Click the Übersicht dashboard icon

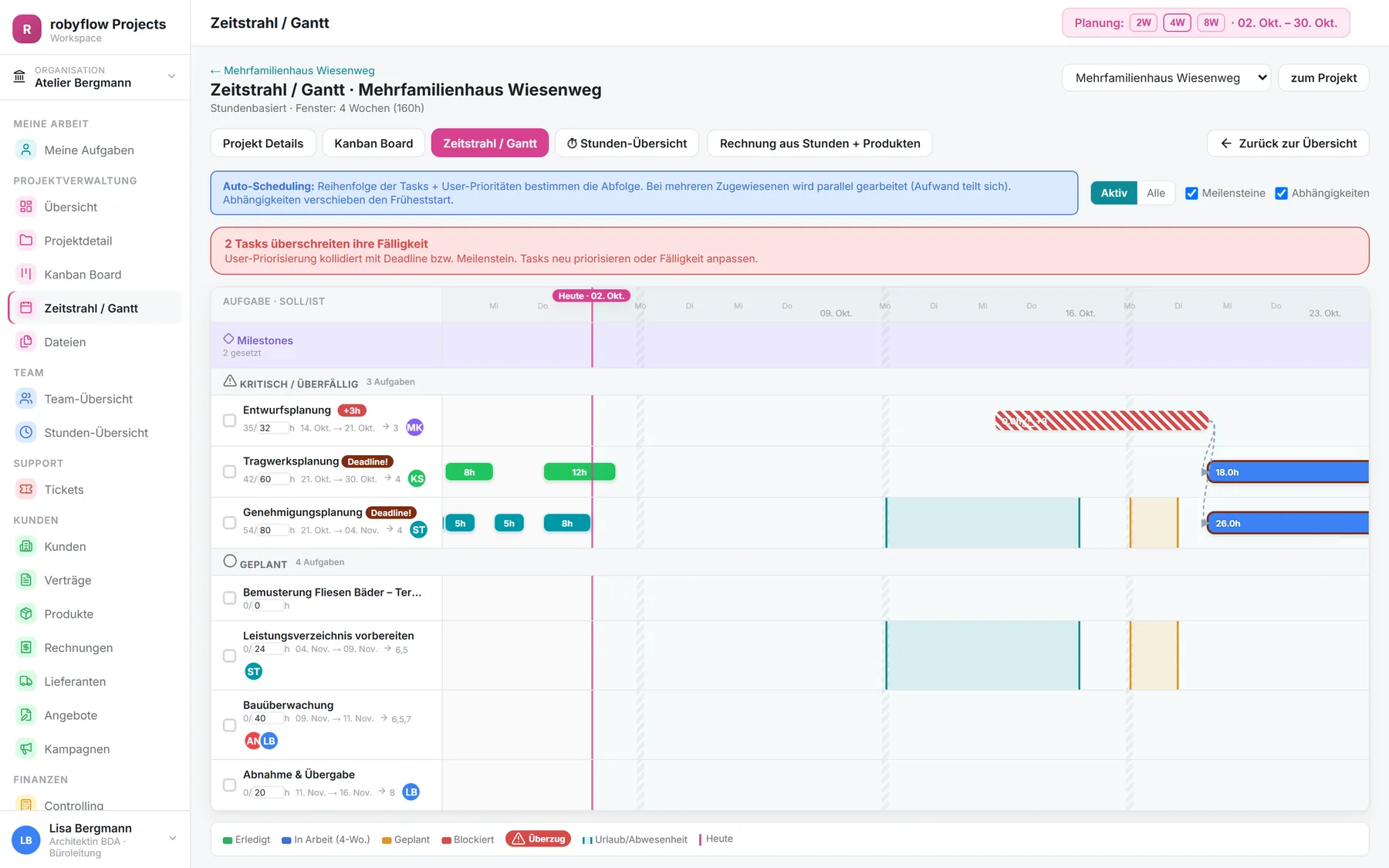coord(26,207)
